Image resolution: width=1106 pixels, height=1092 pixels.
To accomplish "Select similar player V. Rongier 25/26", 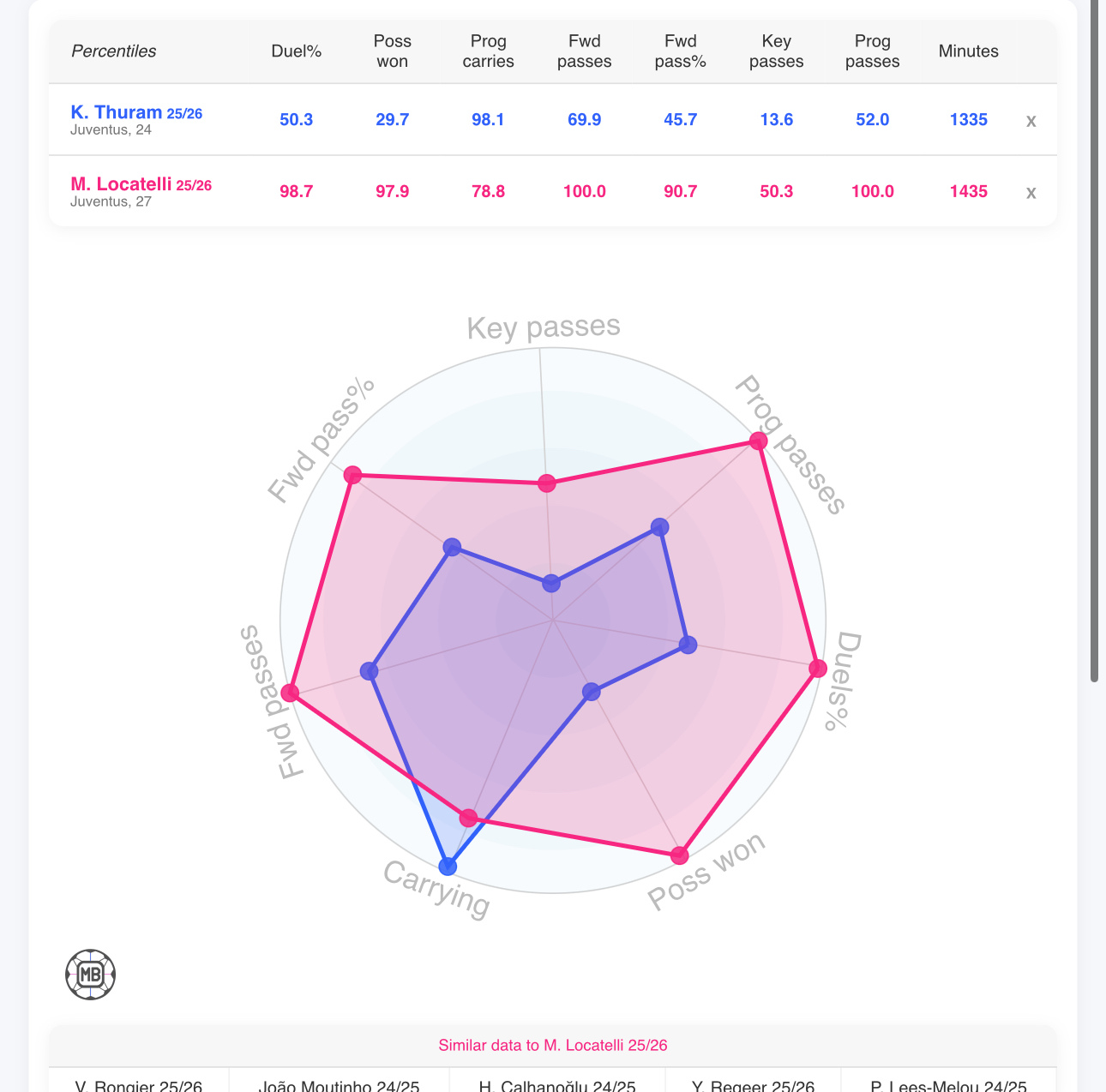I will 139,1085.
